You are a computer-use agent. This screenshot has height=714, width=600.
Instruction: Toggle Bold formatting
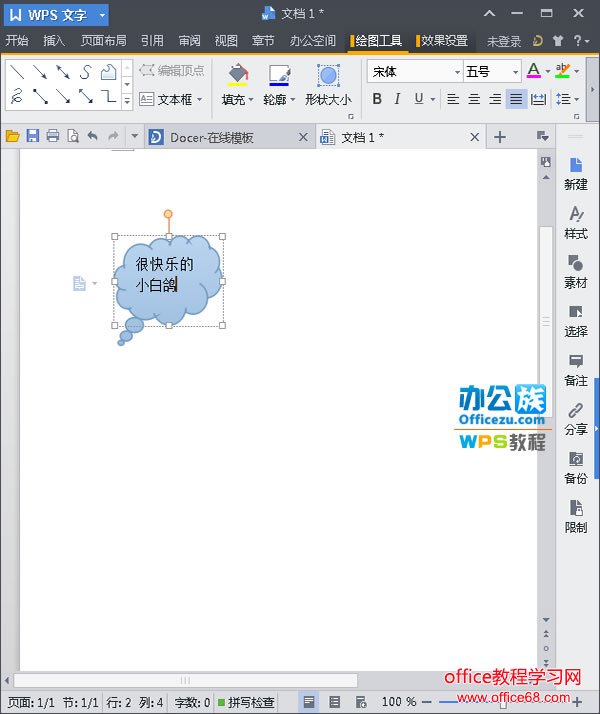(377, 99)
